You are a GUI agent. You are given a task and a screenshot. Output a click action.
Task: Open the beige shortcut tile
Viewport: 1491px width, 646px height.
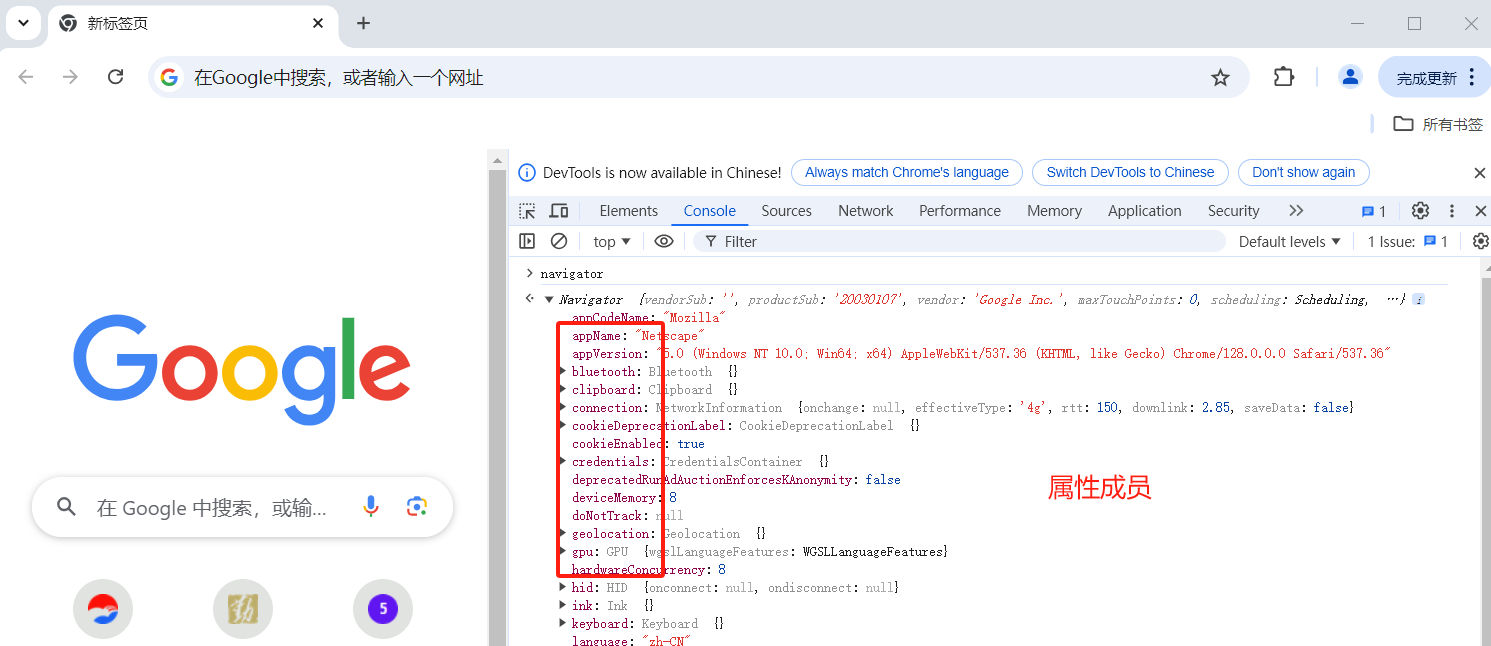[243, 608]
